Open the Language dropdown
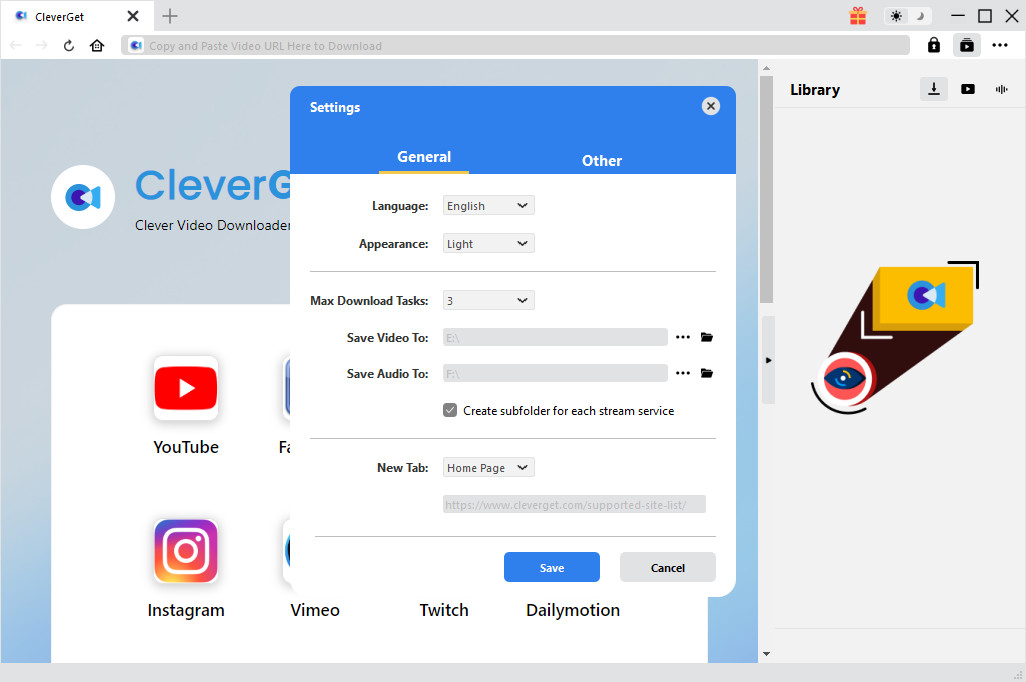This screenshot has height=682, width=1026. (488, 205)
